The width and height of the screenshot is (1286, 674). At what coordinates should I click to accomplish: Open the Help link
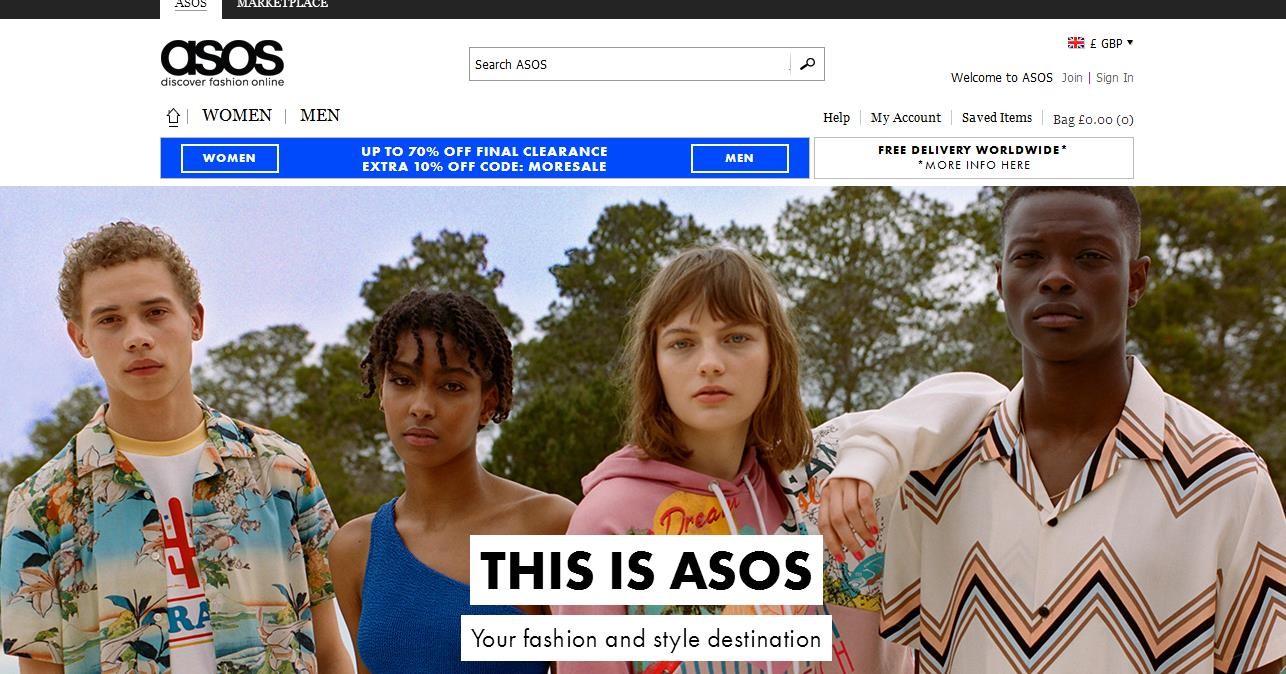[836, 118]
